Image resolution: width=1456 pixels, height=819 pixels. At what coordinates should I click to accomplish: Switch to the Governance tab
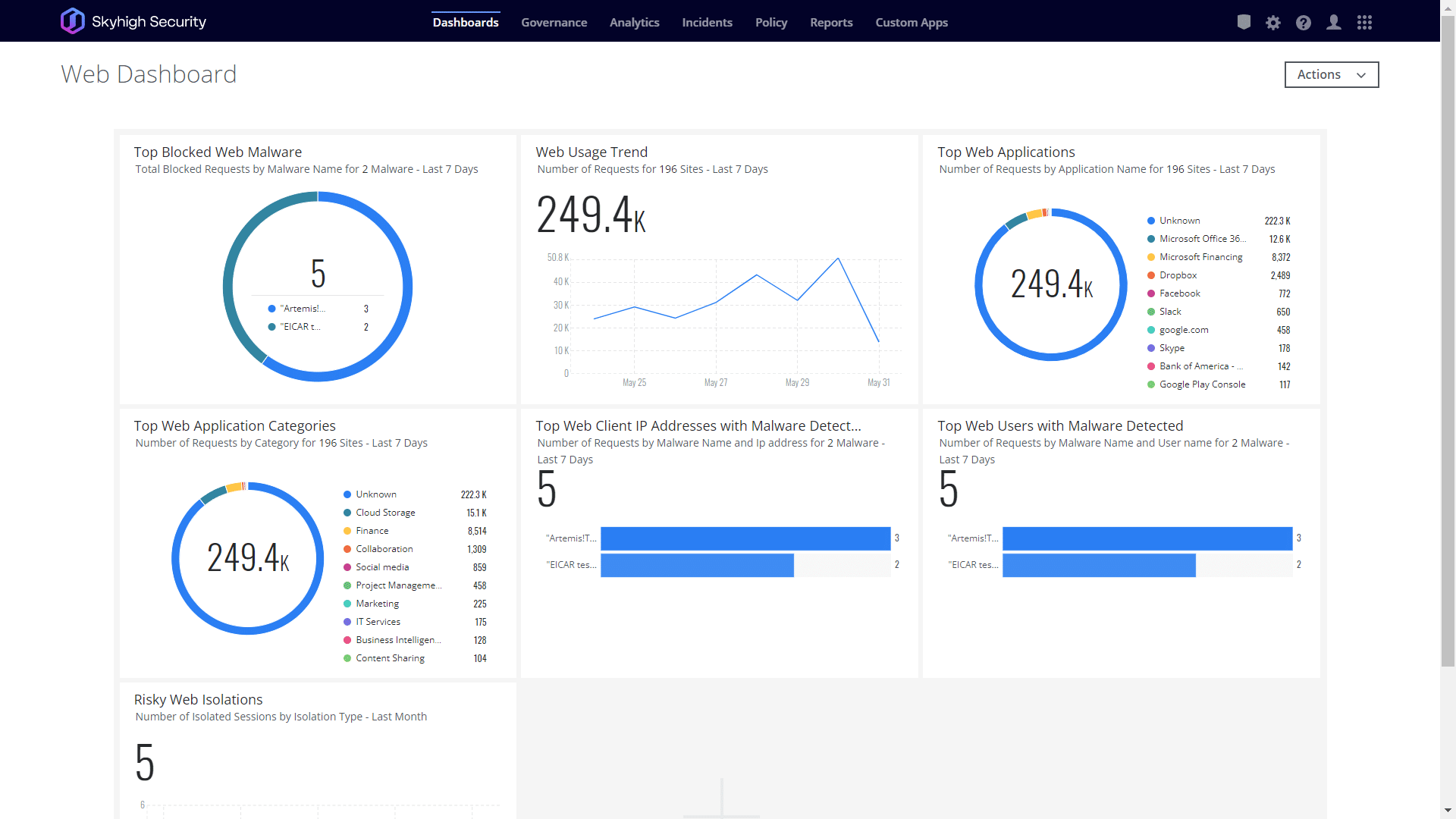(554, 23)
